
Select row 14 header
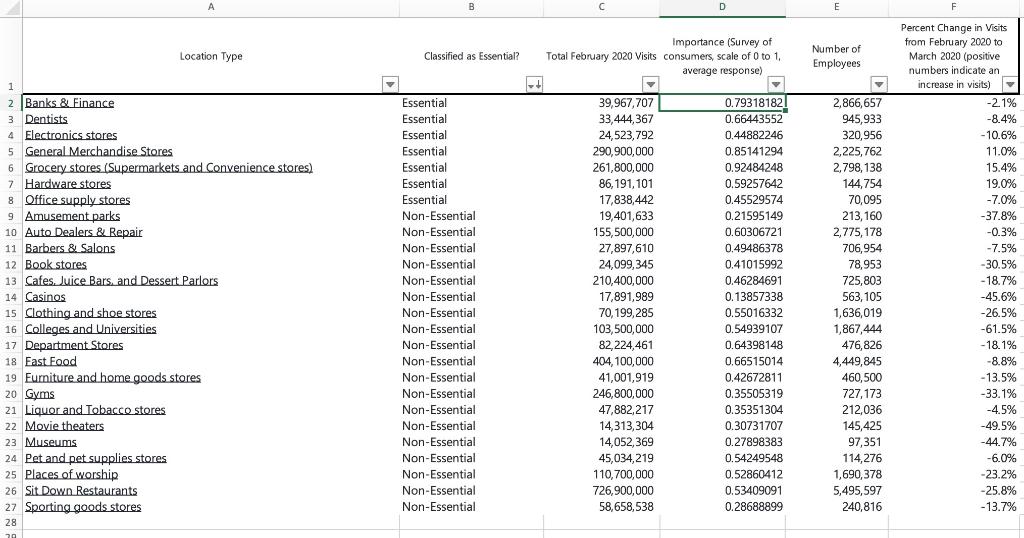[11, 297]
